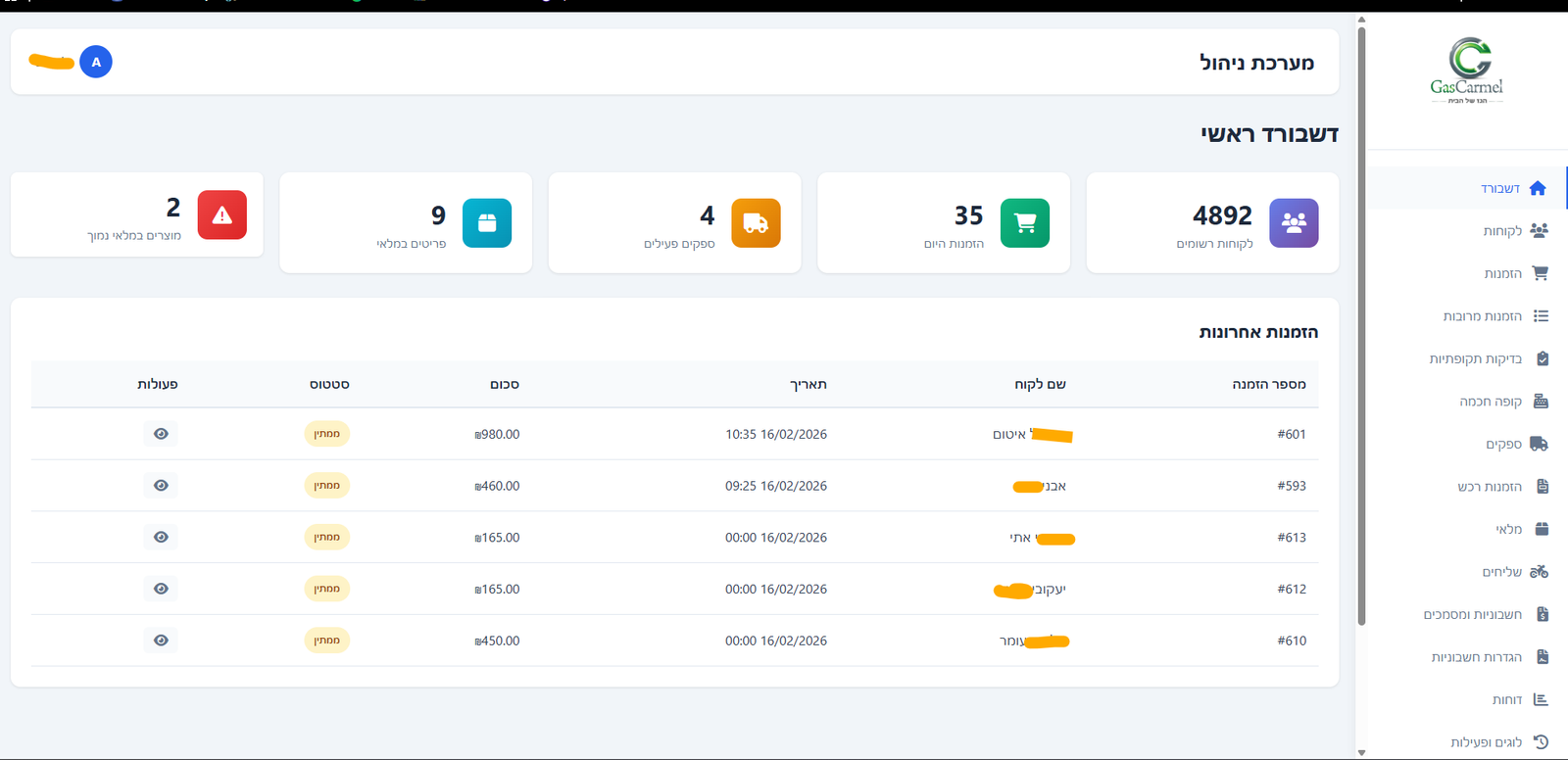Click the red low-stock warning icon
This screenshot has height=760, width=1568.
point(221,215)
